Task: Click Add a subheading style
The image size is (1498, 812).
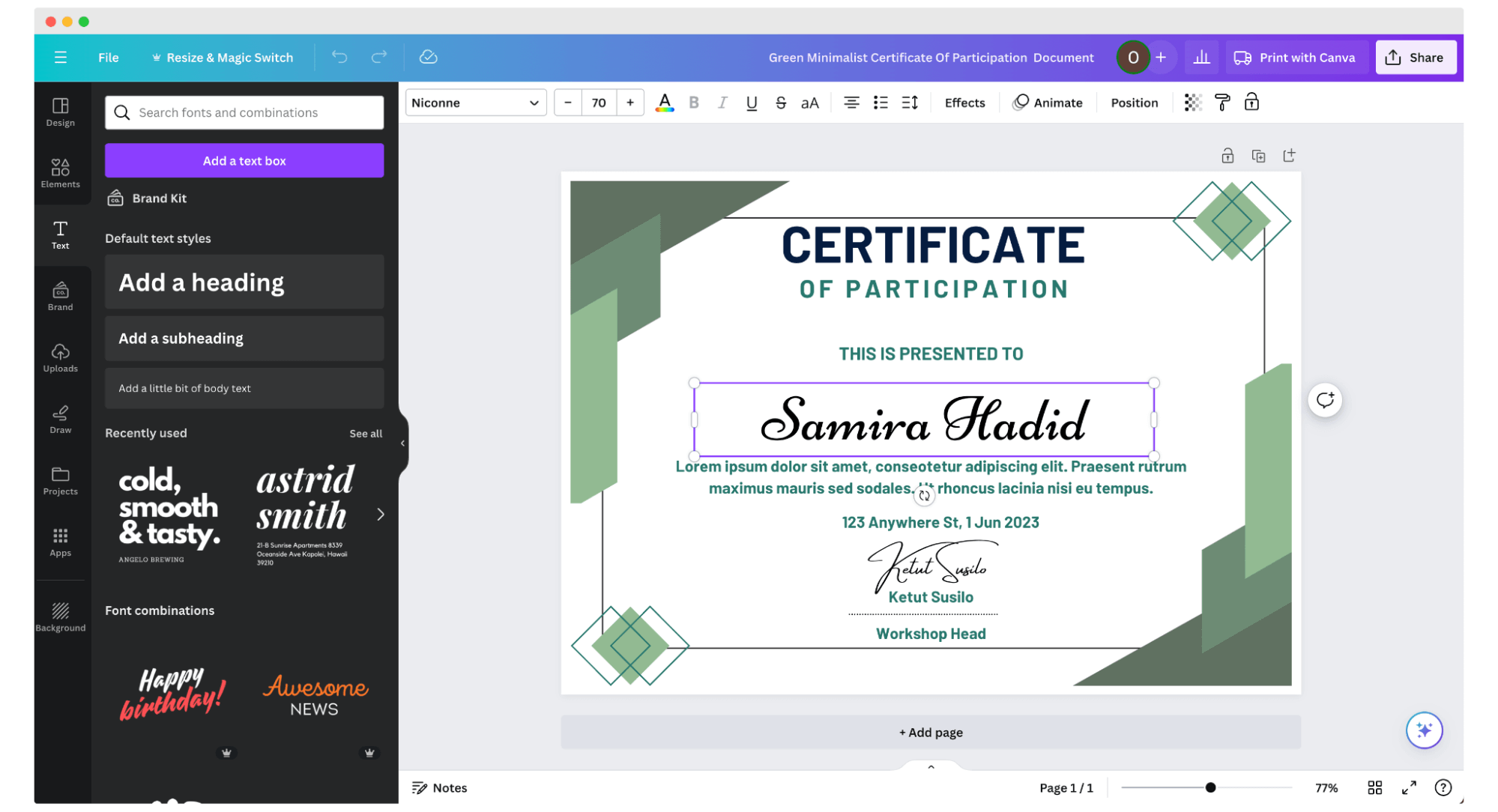Action: pyautogui.click(x=244, y=338)
